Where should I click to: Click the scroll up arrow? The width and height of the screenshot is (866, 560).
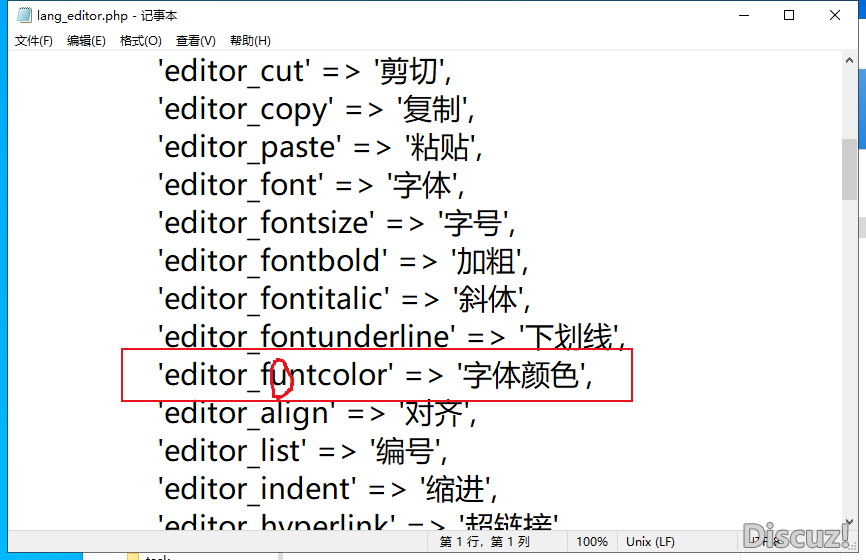(x=849, y=60)
